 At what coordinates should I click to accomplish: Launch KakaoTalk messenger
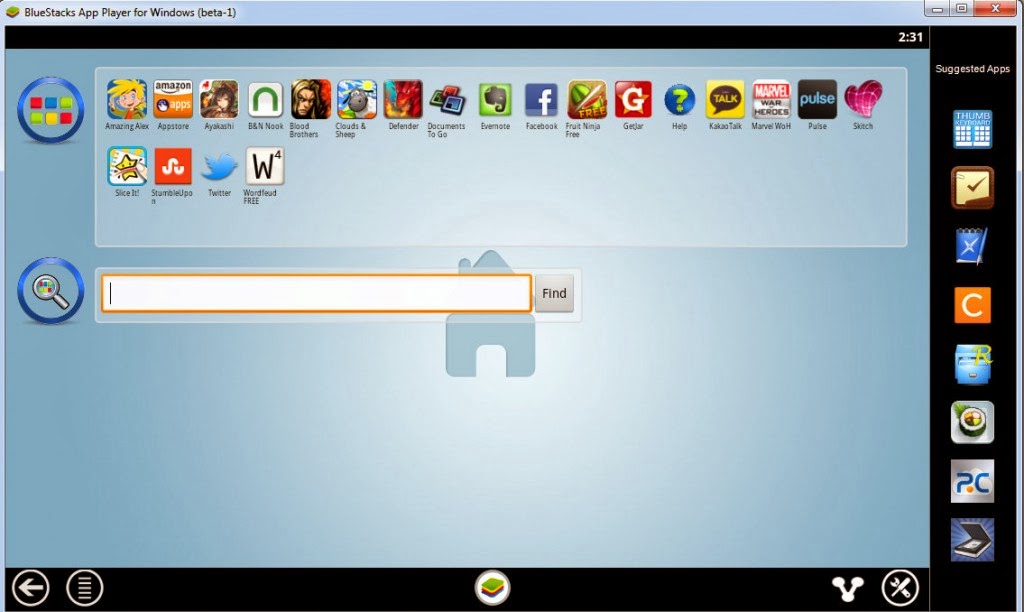(x=725, y=99)
